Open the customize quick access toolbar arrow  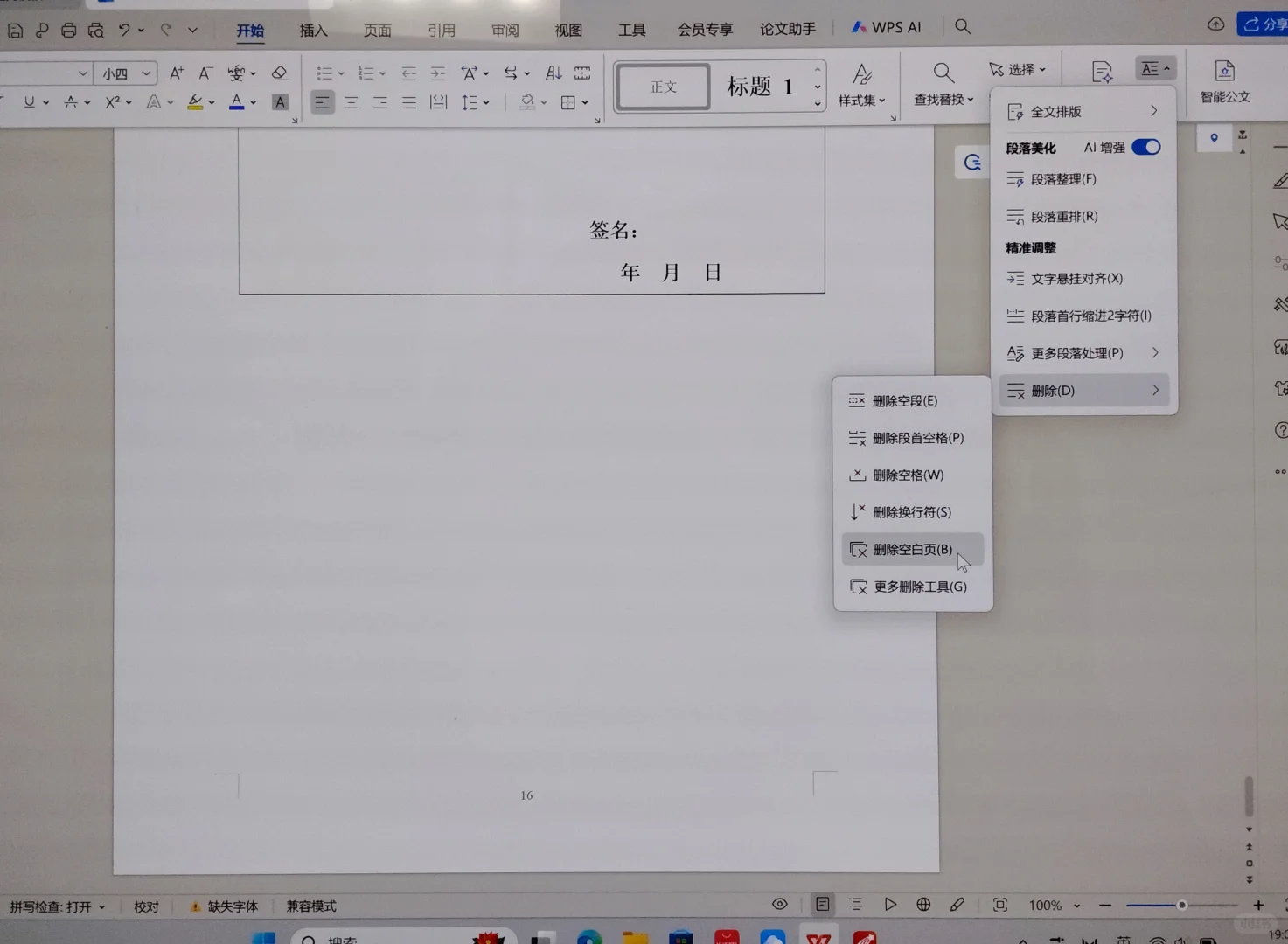(192, 31)
